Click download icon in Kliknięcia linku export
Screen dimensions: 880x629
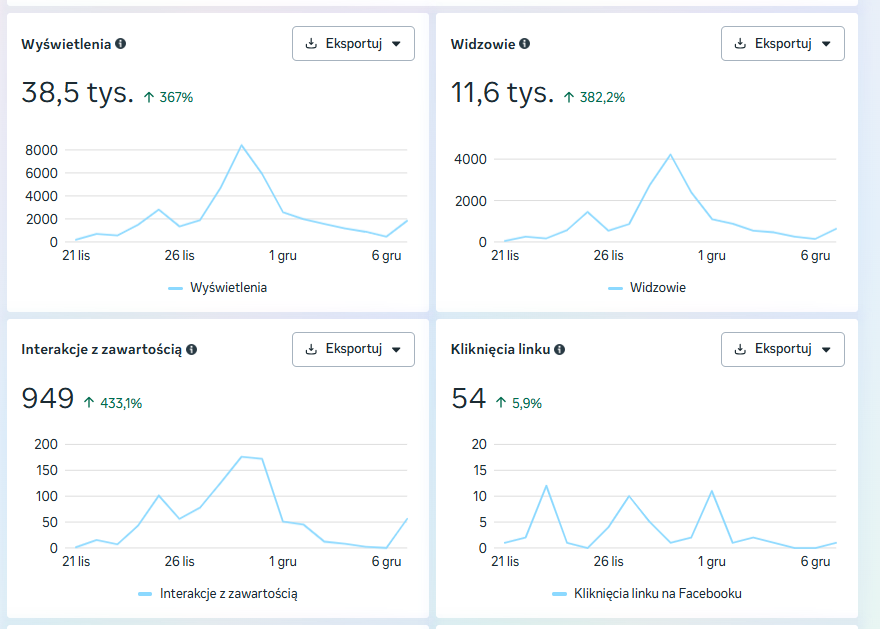point(740,350)
